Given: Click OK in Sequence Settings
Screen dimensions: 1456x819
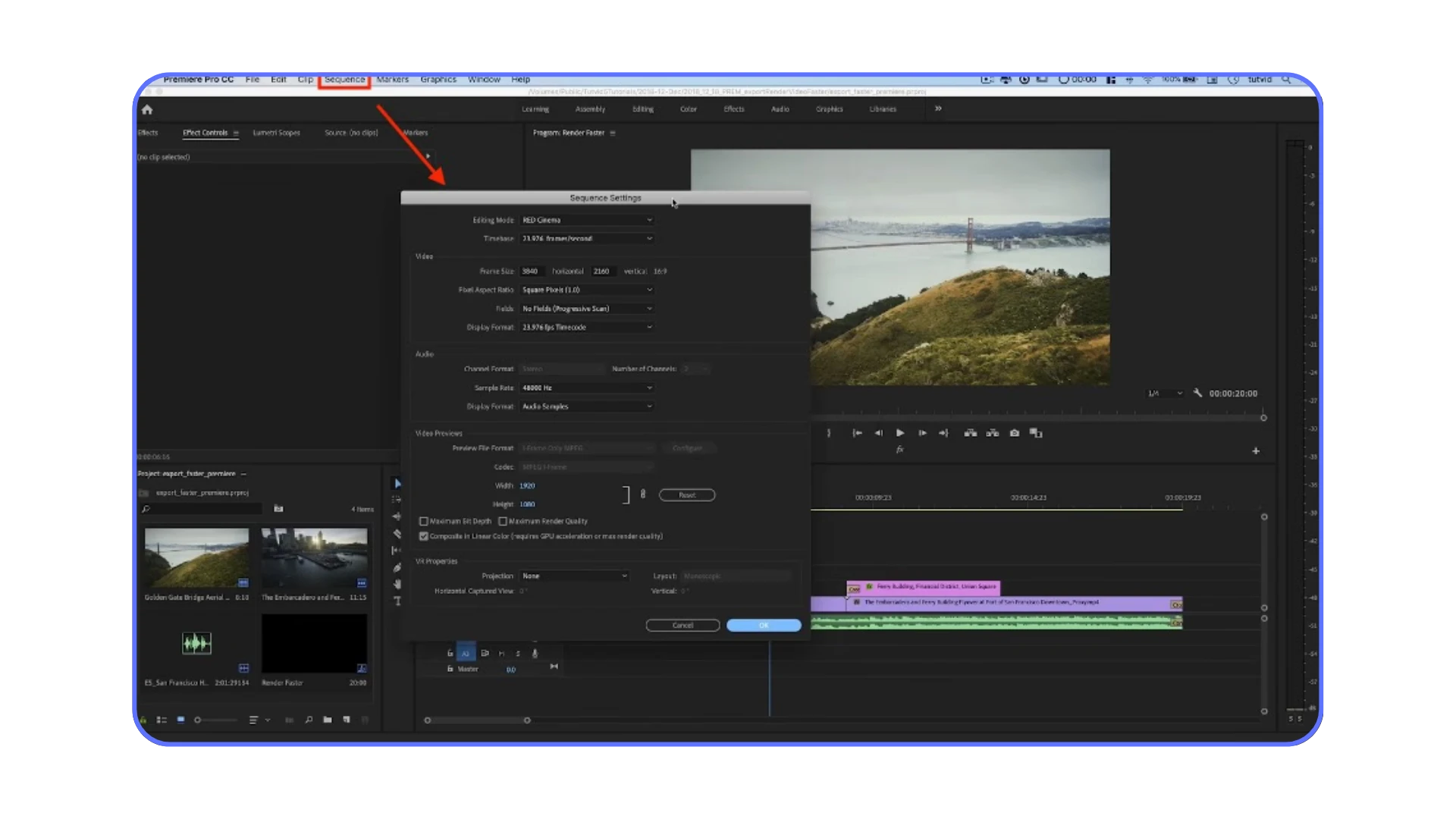Looking at the screenshot, I should 764,625.
